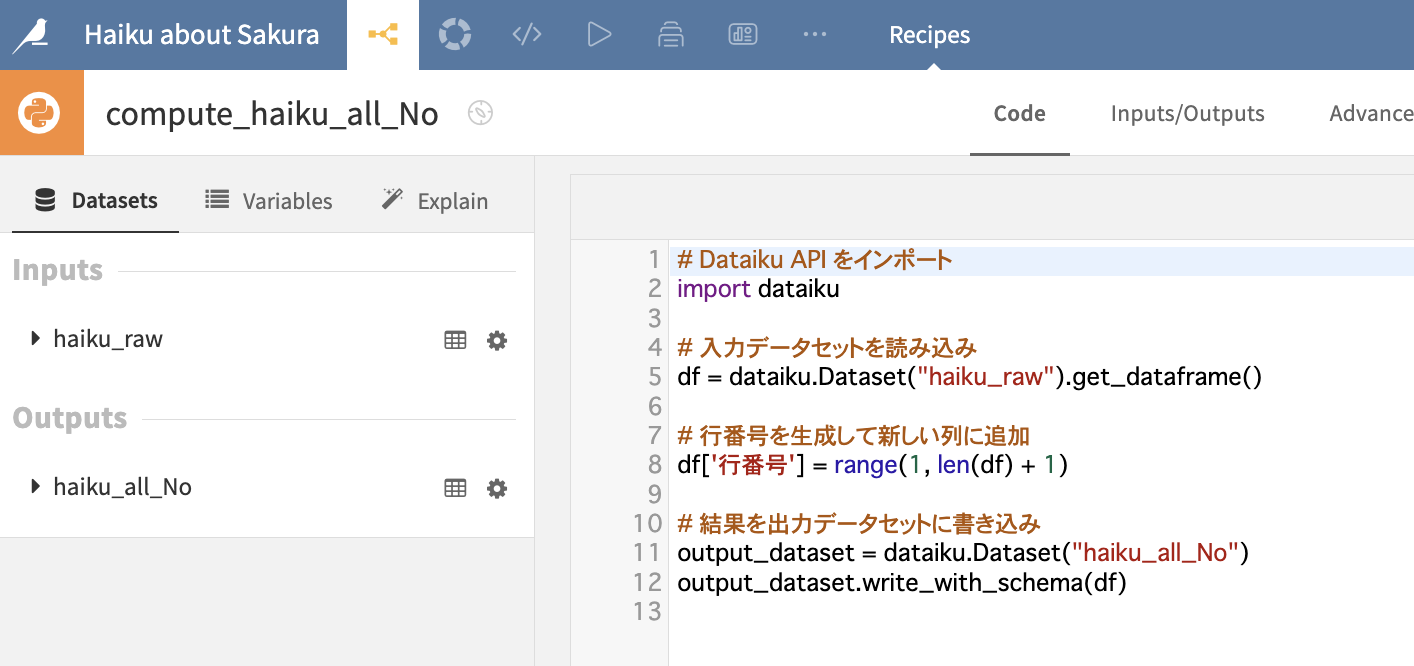Viewport: 1414px width, 666px height.
Task: Click the haiku_all_No dataset name
Action: [x=122, y=487]
